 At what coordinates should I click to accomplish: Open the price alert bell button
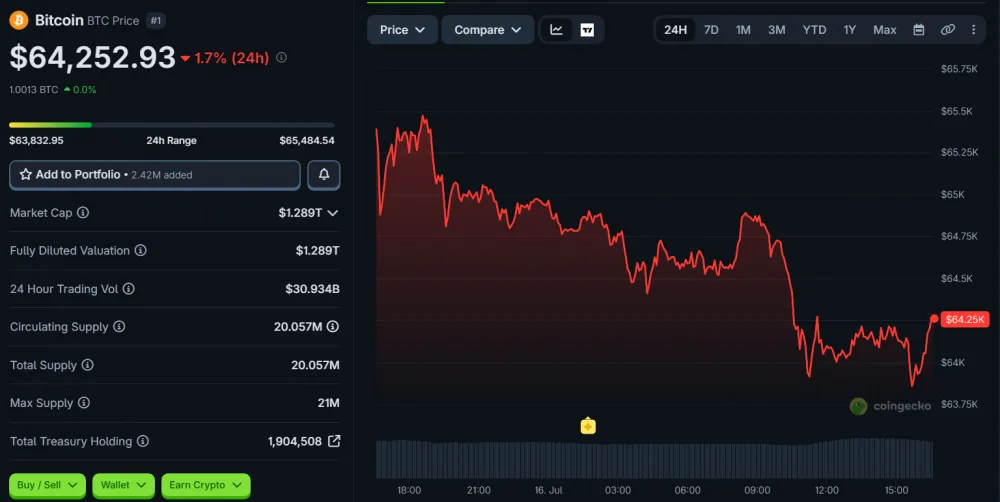coord(324,175)
